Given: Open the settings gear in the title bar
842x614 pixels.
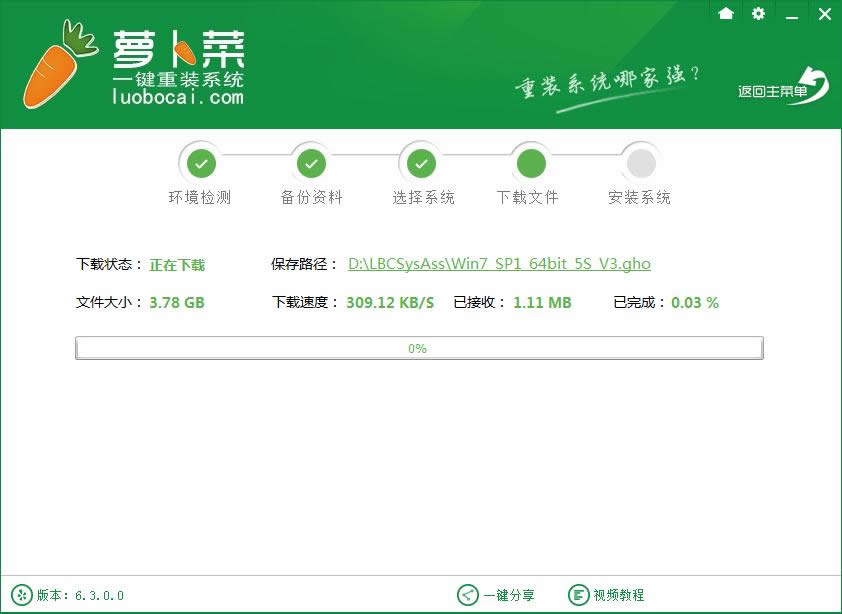Looking at the screenshot, I should (758, 14).
